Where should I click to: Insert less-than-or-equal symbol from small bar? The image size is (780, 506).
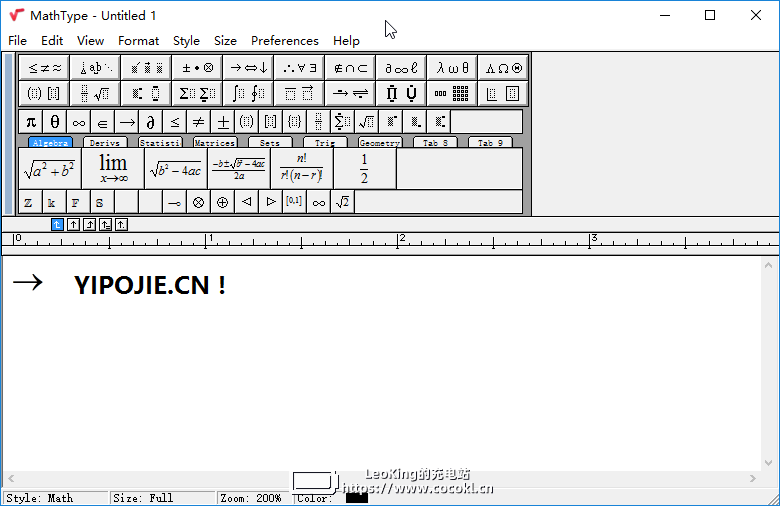pos(175,121)
